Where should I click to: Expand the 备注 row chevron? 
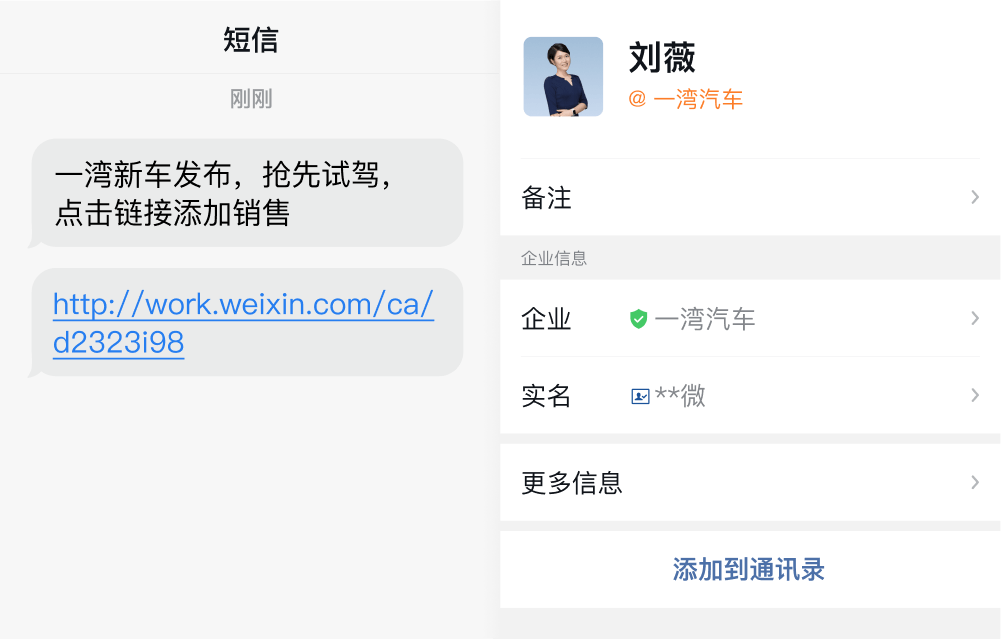click(975, 197)
